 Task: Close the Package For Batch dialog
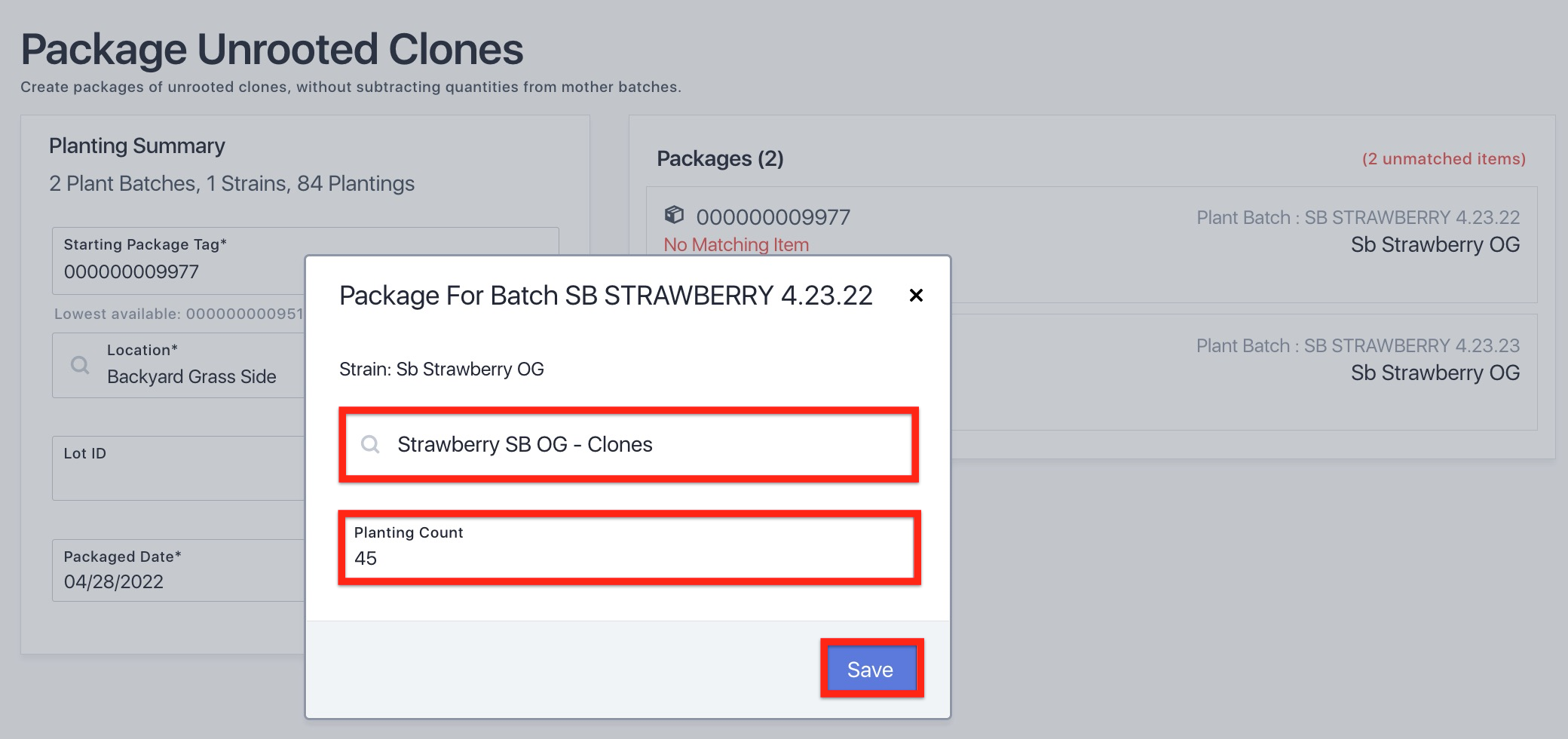click(916, 296)
